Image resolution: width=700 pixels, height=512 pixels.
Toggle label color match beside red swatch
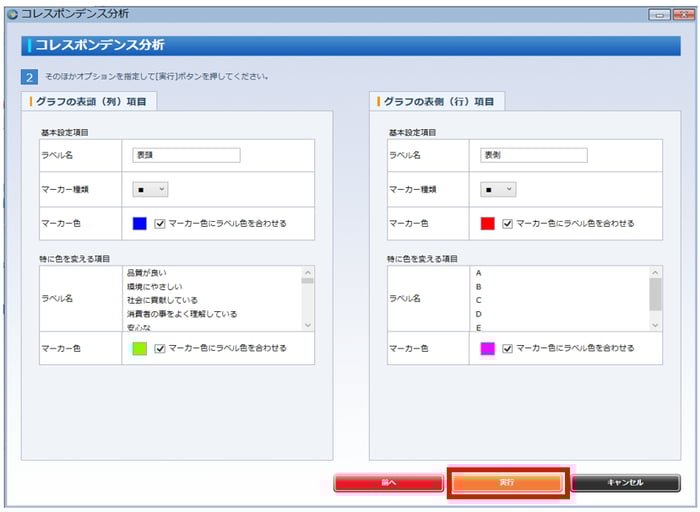pyautogui.click(x=508, y=223)
